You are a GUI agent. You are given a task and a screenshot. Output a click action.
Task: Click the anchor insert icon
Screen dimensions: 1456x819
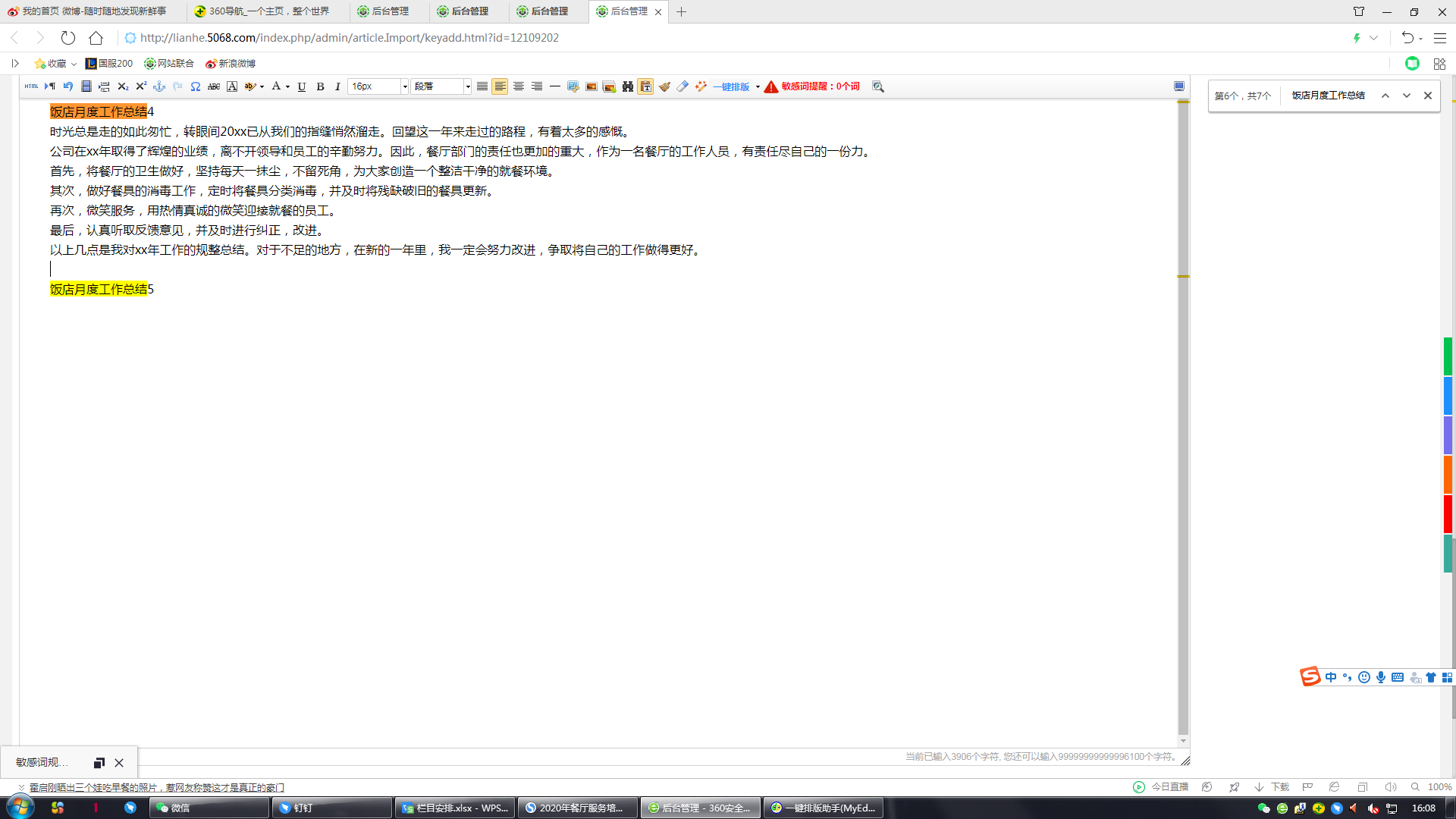coord(159,86)
